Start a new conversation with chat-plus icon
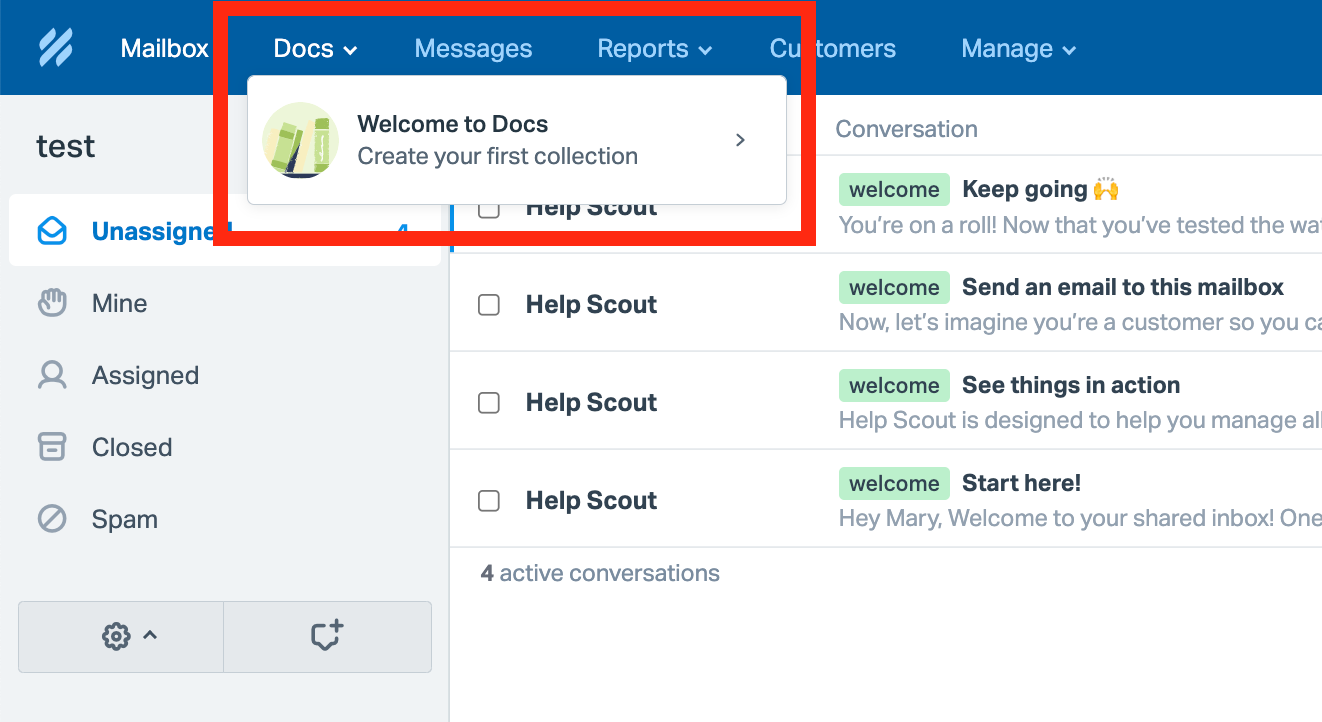1322x722 pixels. [x=327, y=636]
